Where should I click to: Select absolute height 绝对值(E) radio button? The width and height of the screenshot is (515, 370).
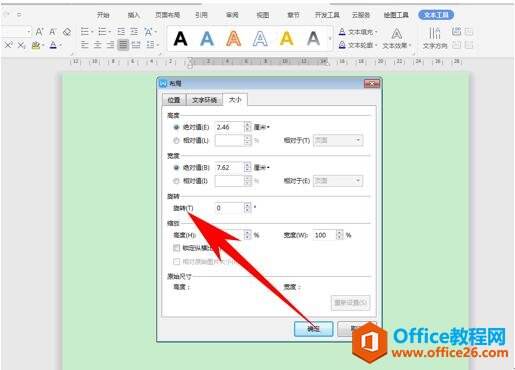tap(176, 127)
